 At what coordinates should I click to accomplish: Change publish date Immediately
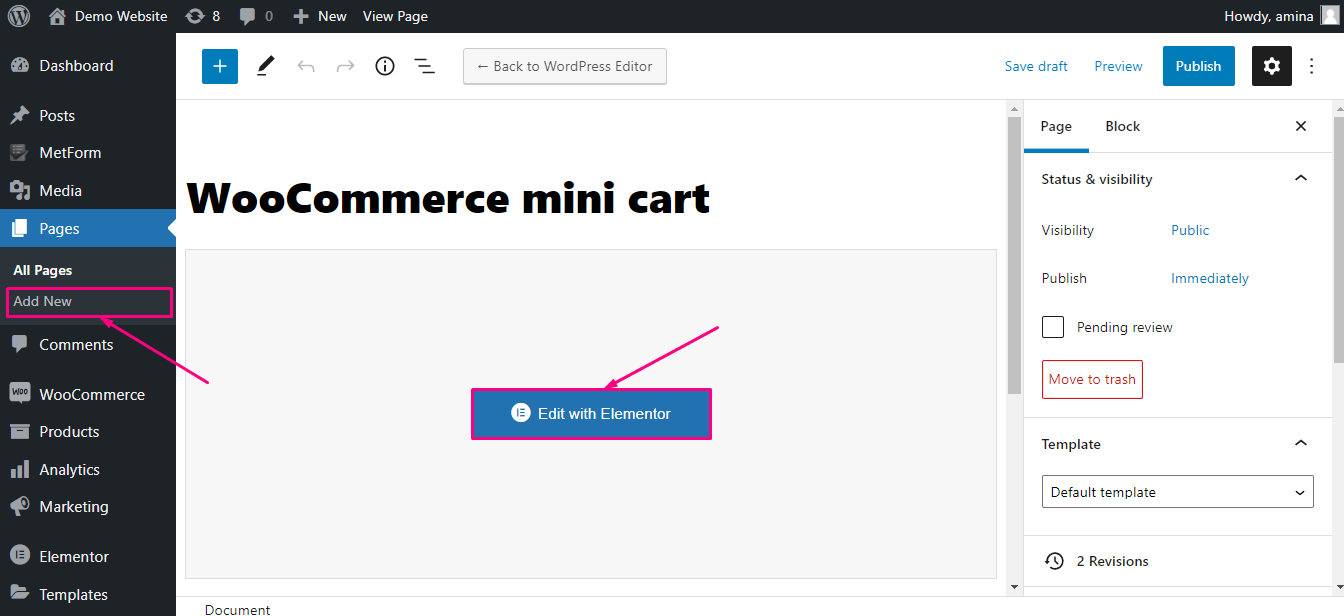(1210, 278)
